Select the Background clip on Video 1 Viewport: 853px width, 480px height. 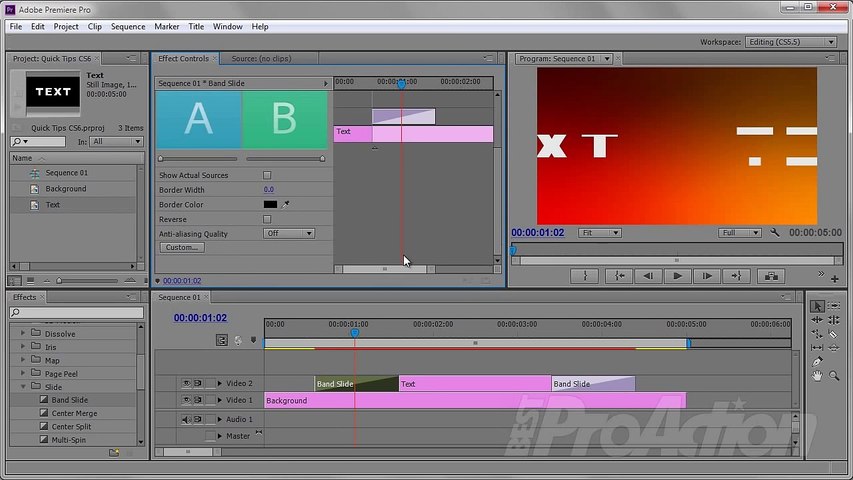pyautogui.click(x=475, y=401)
